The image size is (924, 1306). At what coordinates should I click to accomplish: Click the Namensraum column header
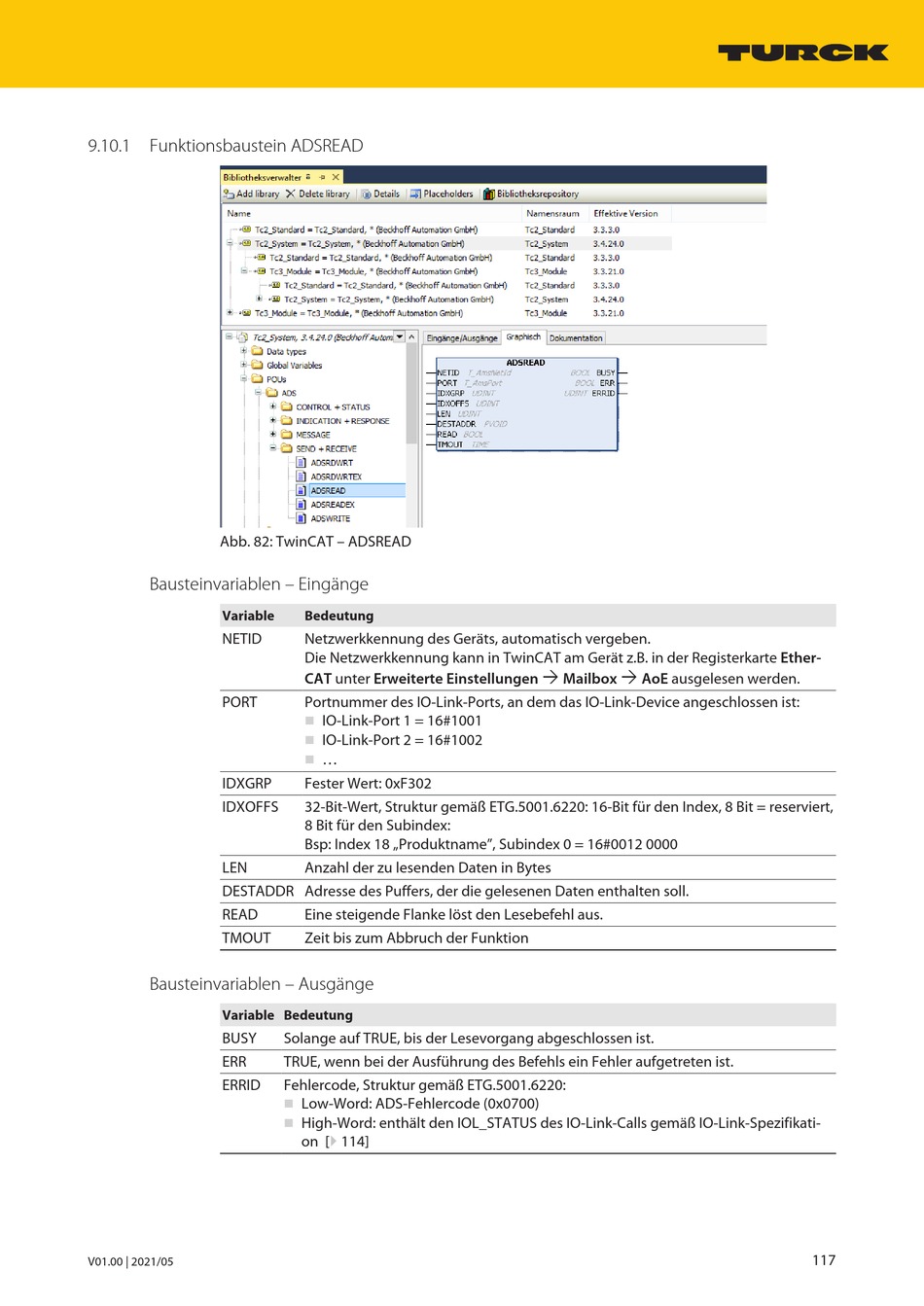pos(552,213)
